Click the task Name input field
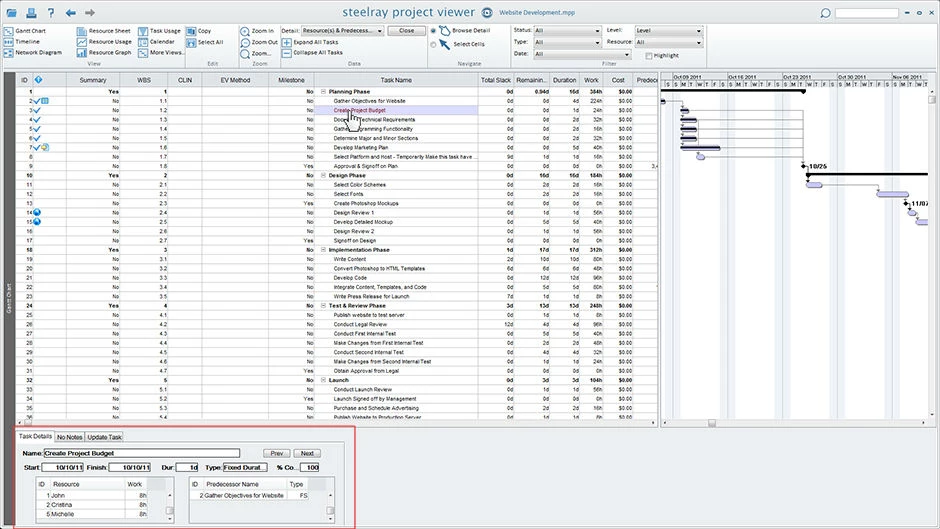This screenshot has height=529, width=940. [141, 453]
